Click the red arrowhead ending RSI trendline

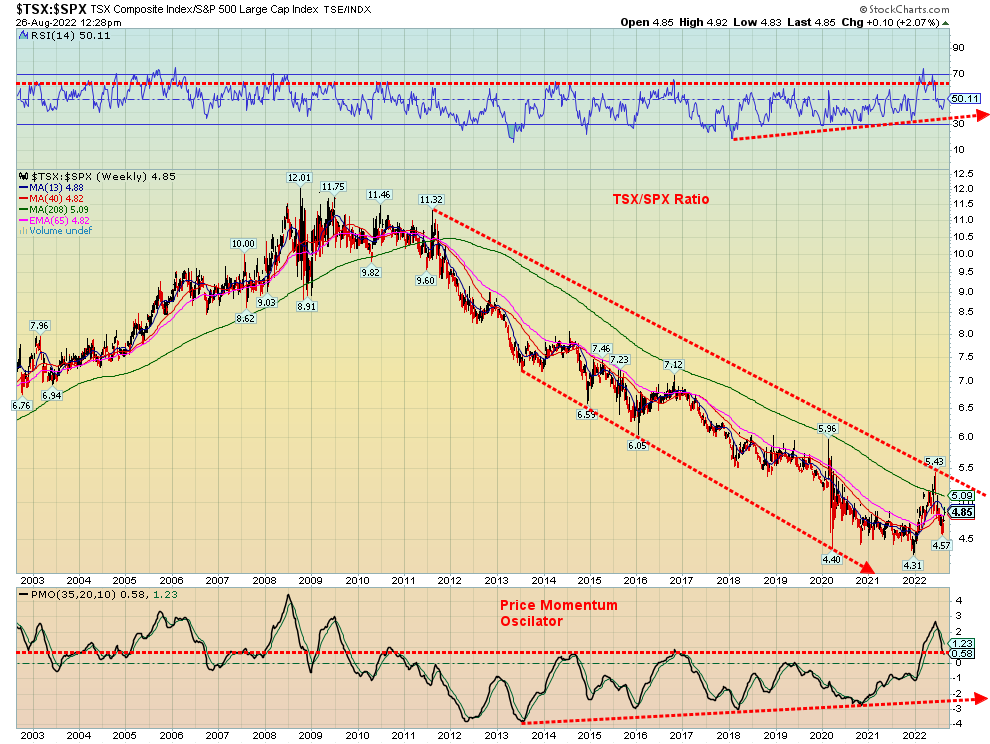point(981,115)
